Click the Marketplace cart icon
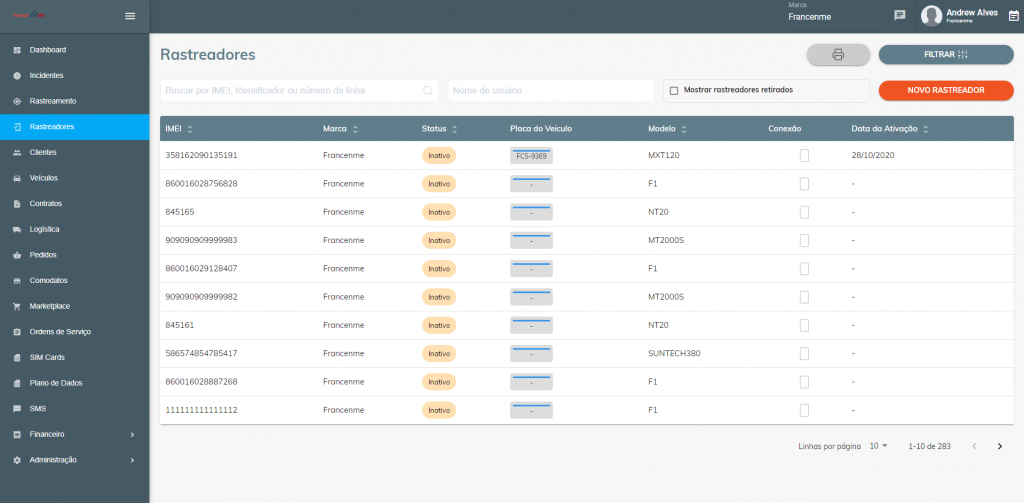 [18, 306]
